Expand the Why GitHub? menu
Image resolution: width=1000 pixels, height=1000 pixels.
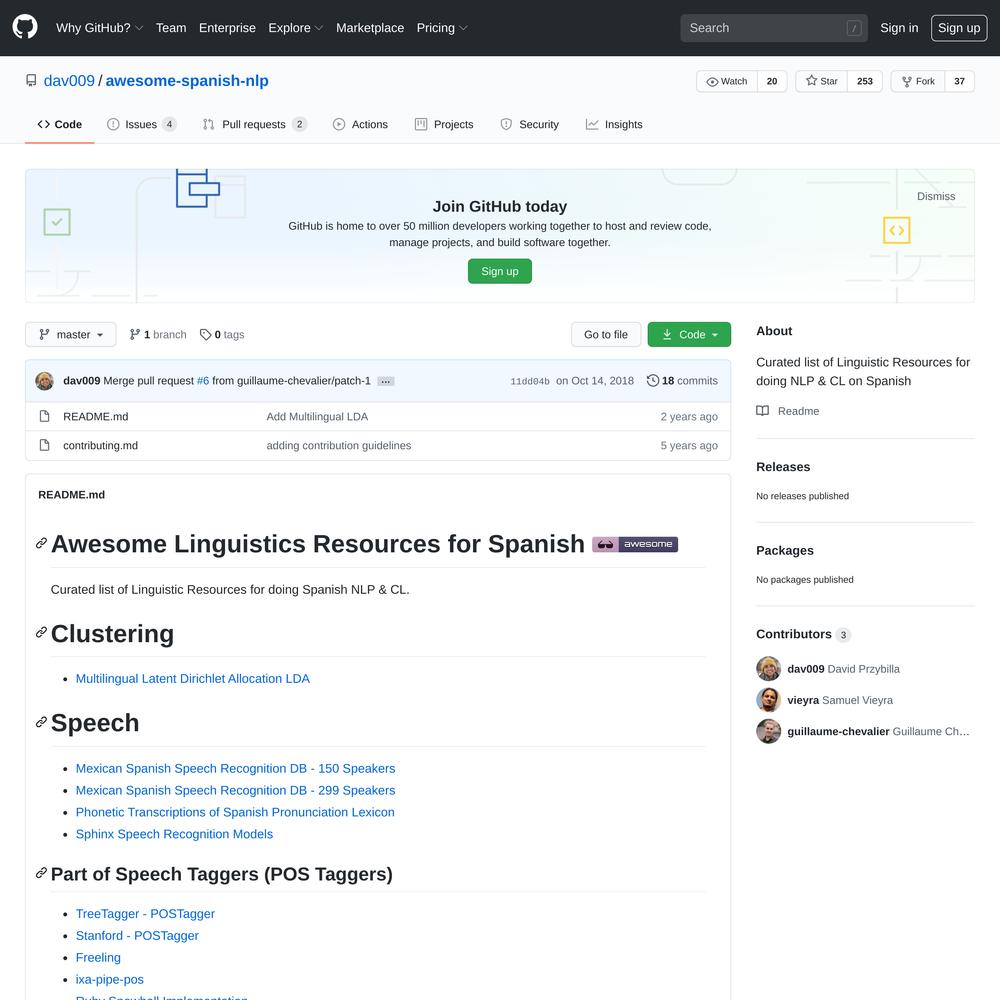pos(99,28)
